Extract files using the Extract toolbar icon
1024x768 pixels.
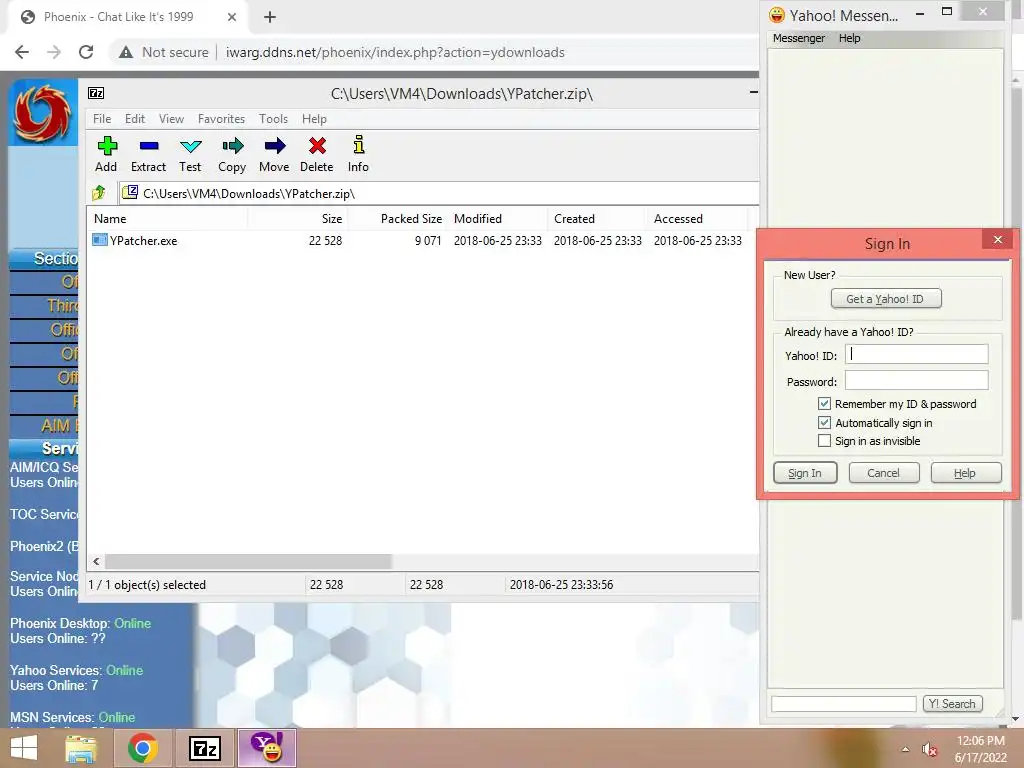coord(148,154)
